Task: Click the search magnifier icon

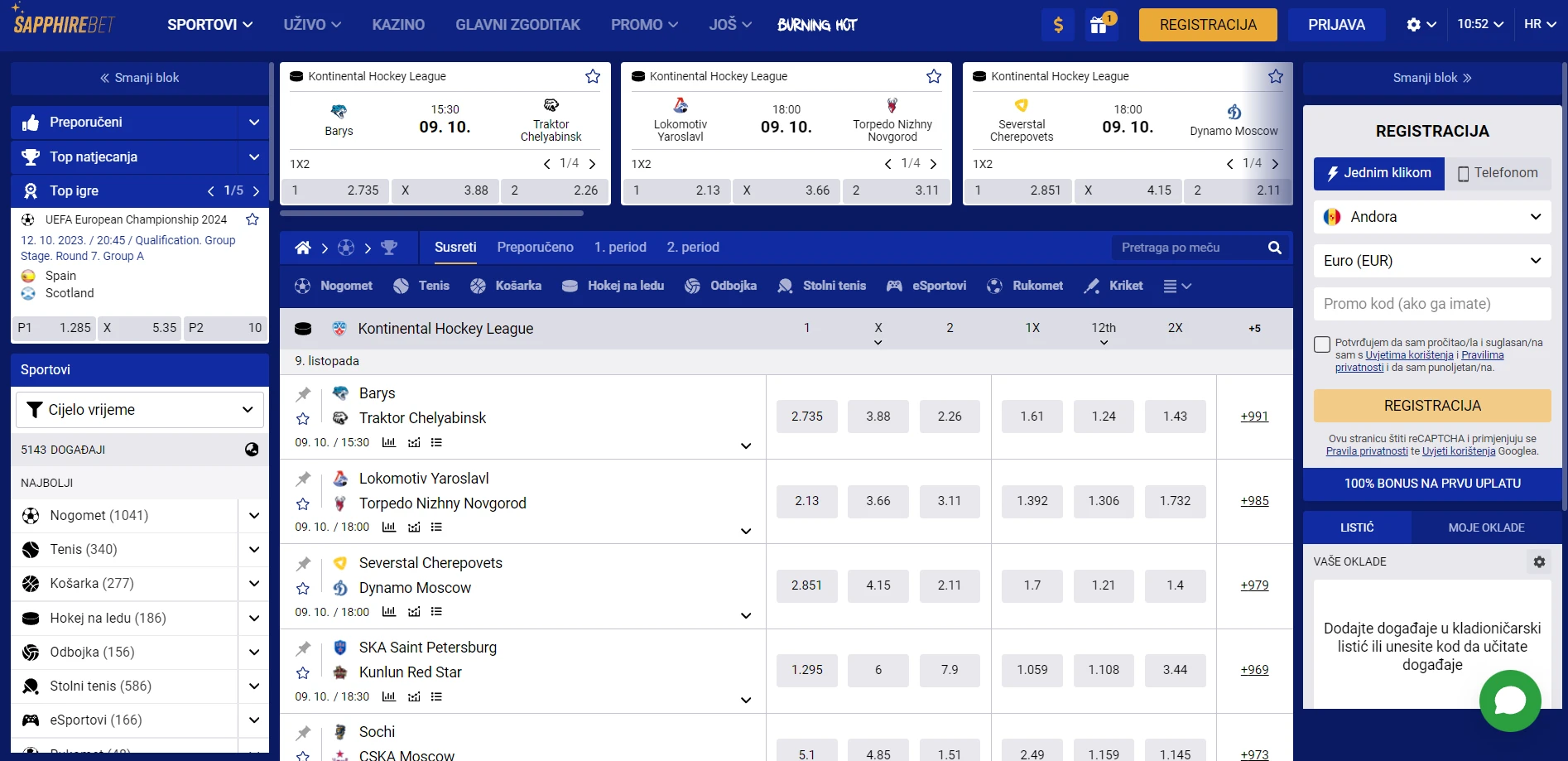Action: tap(1275, 248)
